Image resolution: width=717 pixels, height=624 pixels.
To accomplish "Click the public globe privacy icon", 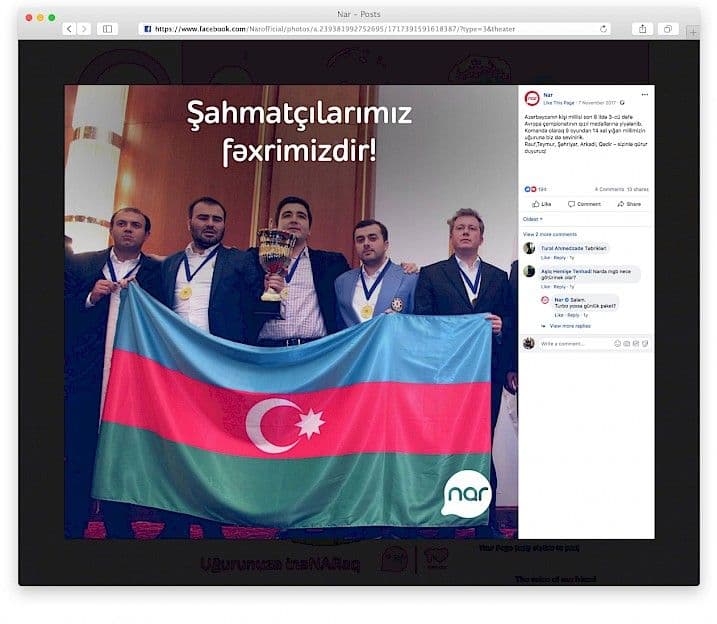I will (622, 103).
